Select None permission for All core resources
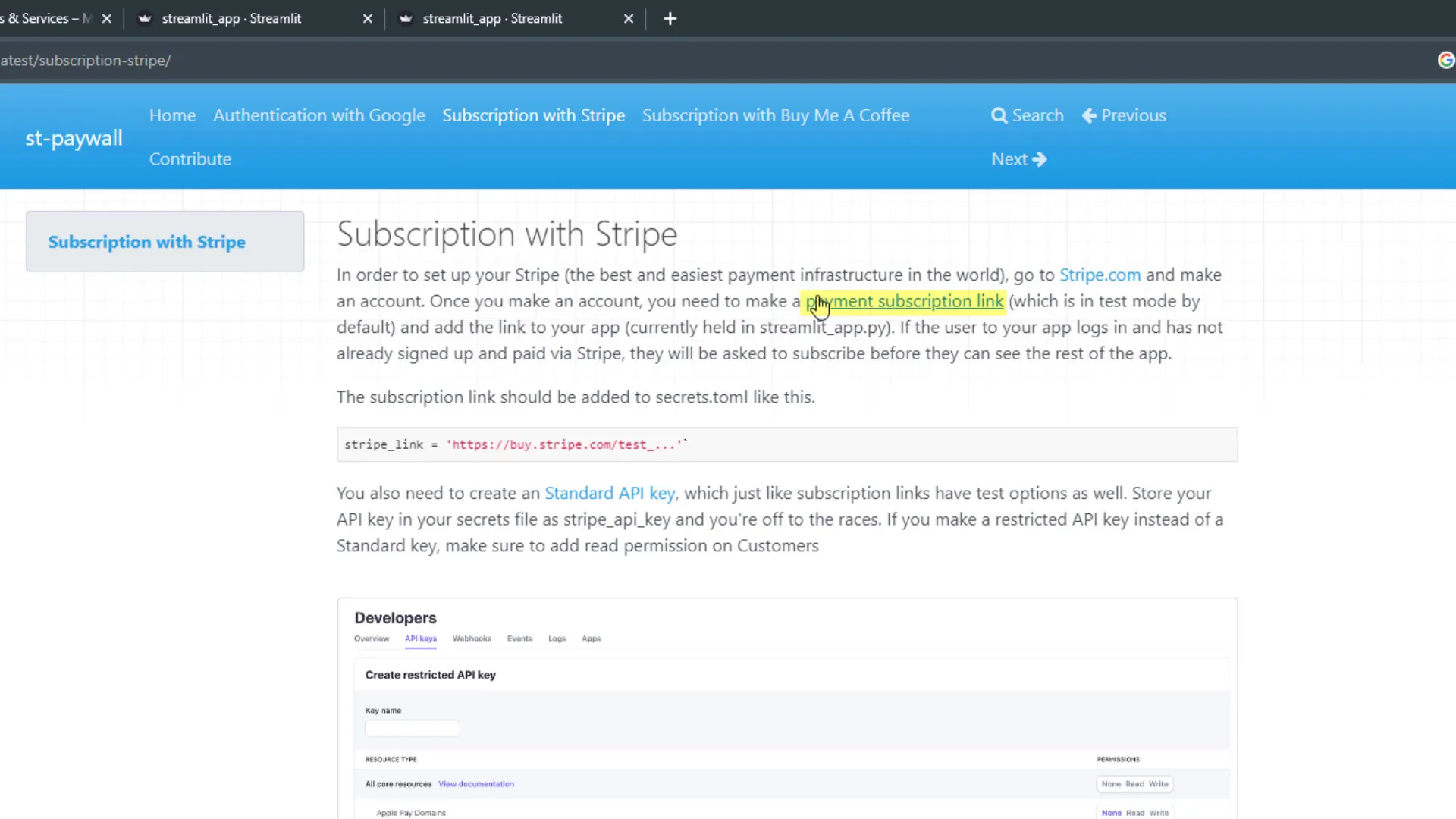1456x819 pixels. click(x=1110, y=783)
